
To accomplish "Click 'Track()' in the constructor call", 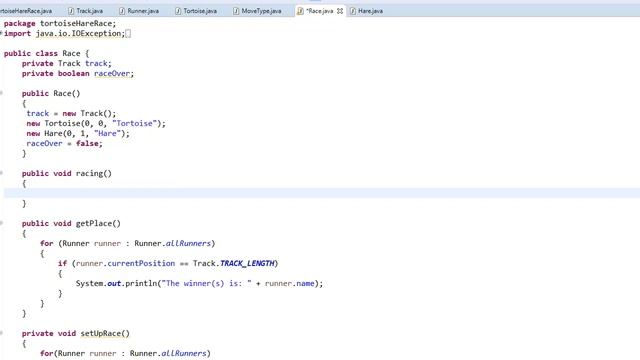I will [x=96, y=113].
